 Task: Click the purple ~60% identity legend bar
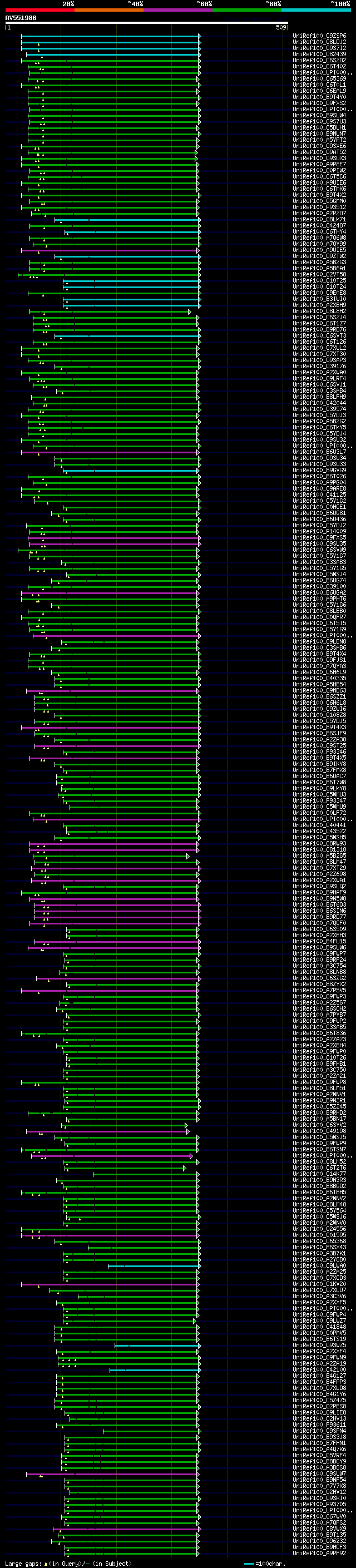tap(177, 10)
